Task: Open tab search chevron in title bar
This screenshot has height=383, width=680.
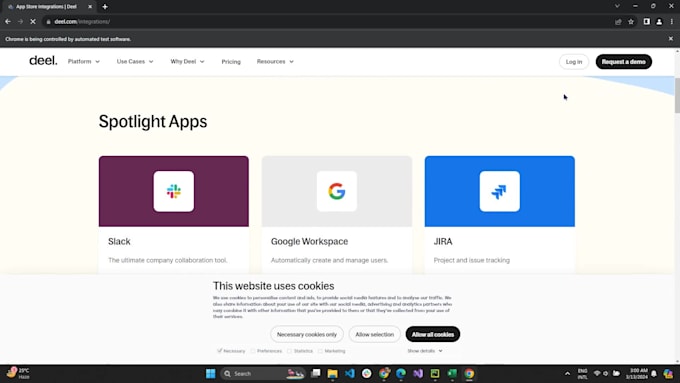Action: coord(617,6)
